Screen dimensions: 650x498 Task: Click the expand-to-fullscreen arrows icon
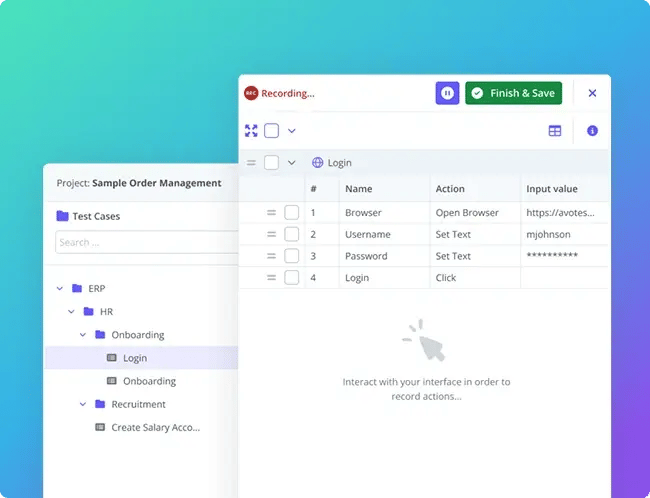pos(251,131)
